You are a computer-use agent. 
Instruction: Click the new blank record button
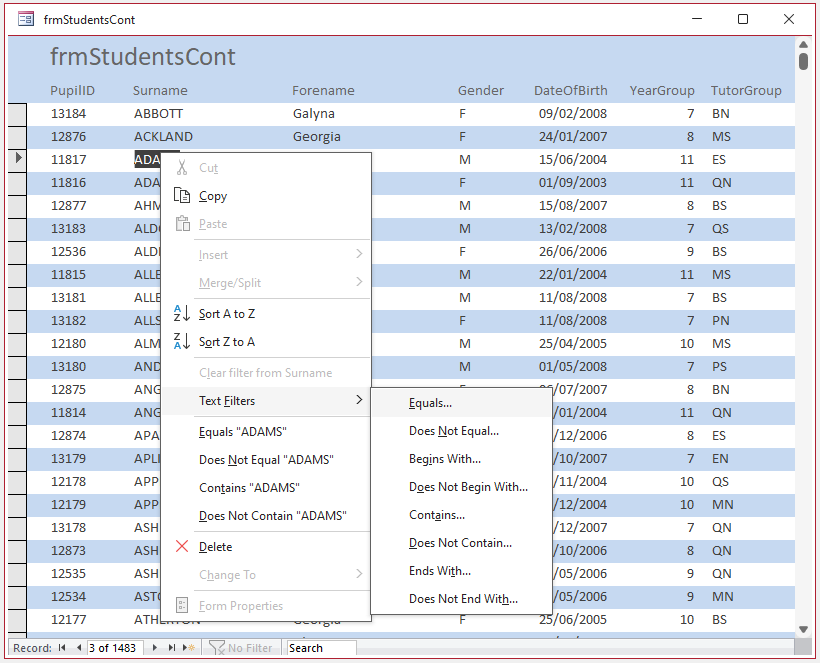[189, 648]
